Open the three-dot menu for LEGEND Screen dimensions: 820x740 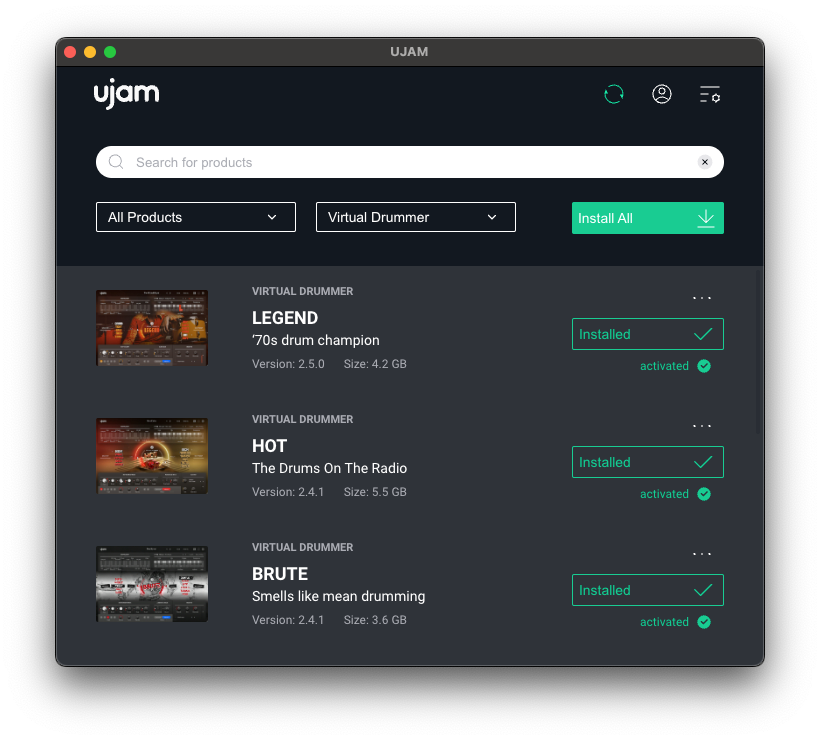(x=702, y=298)
